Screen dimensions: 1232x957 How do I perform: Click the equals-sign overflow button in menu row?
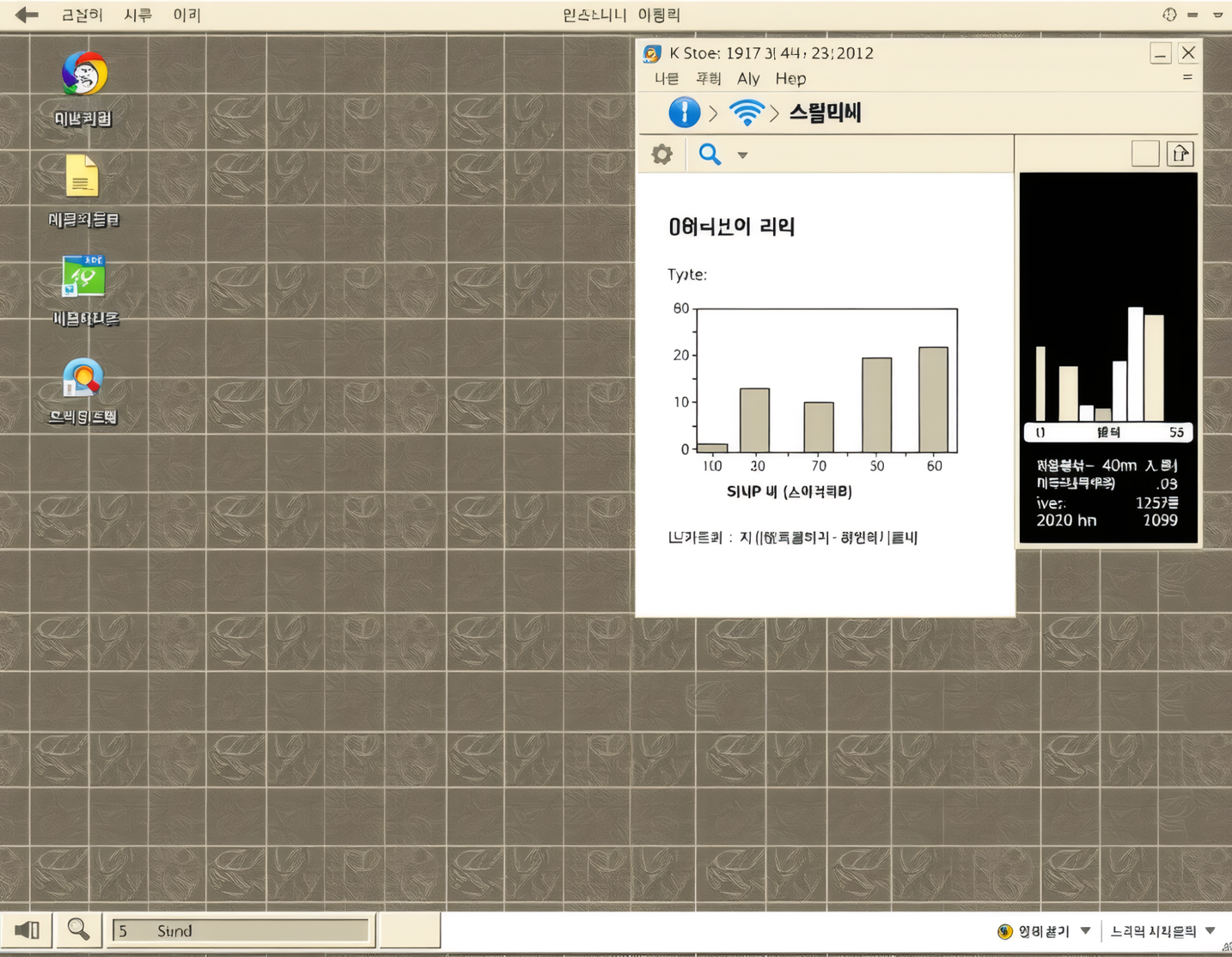point(1187,77)
